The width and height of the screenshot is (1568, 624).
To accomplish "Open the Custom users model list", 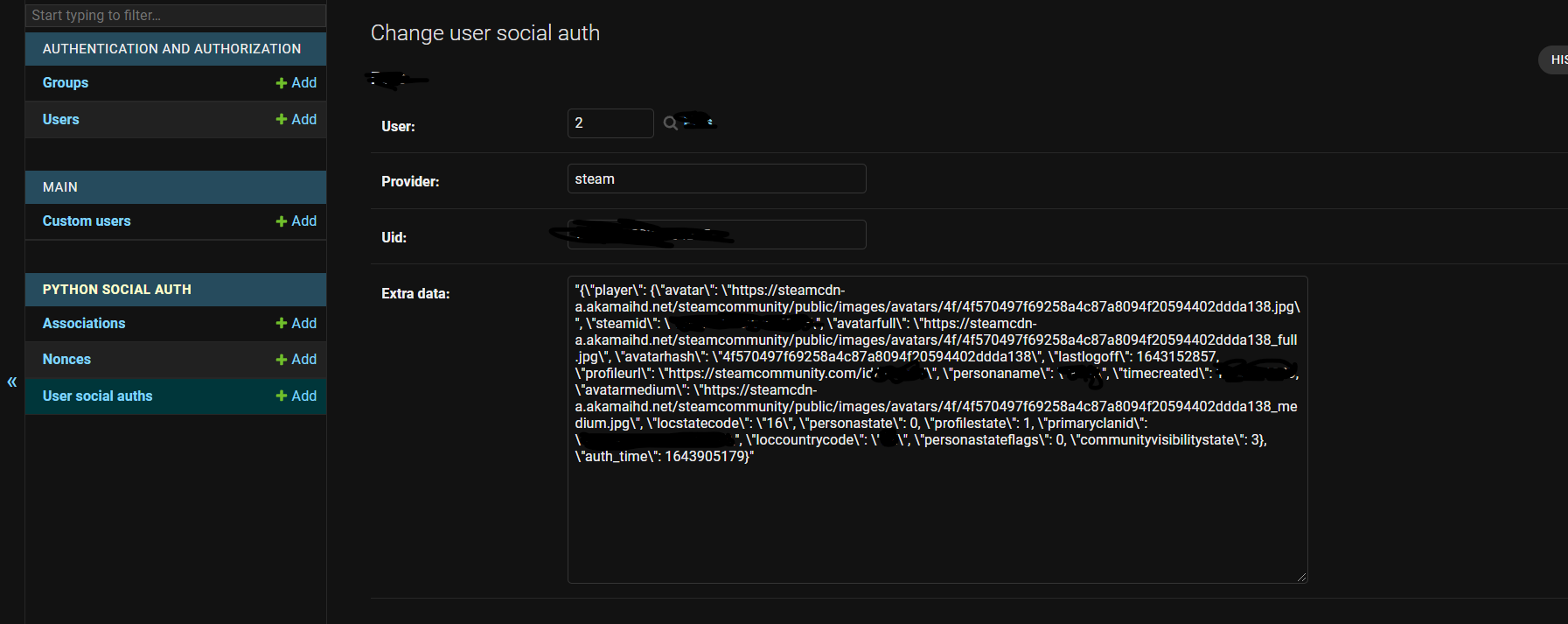I will [x=87, y=221].
